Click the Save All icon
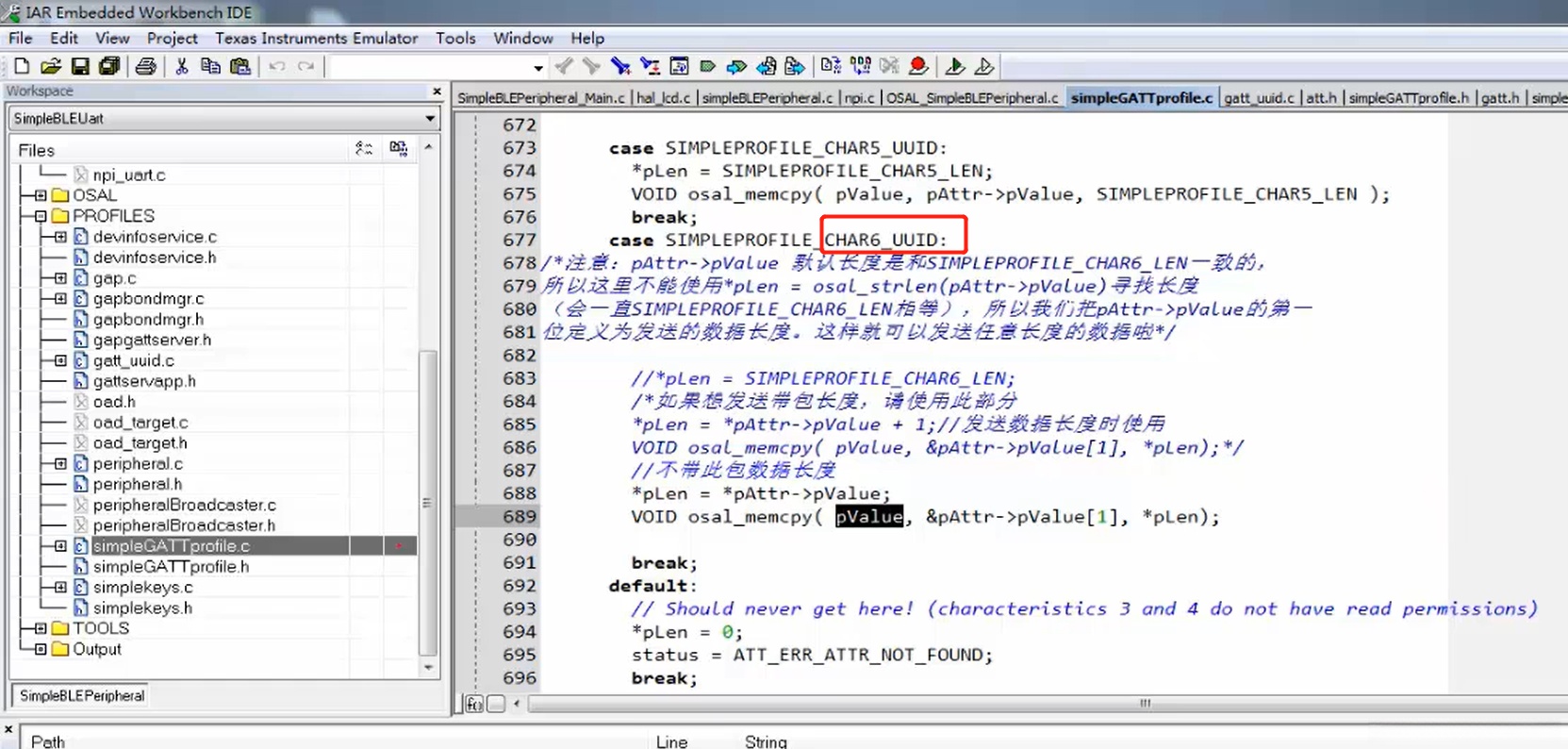Viewport: 1568px width, 749px height. coord(109,66)
